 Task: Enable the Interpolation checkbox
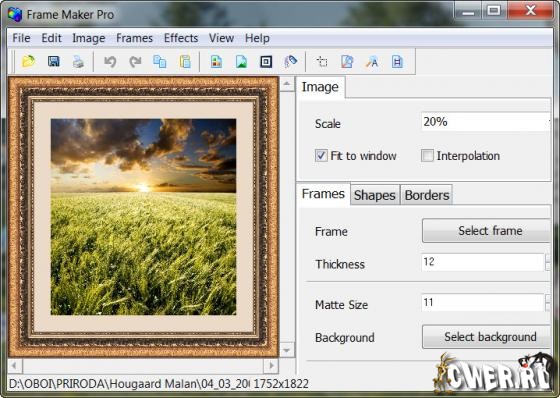(427, 155)
